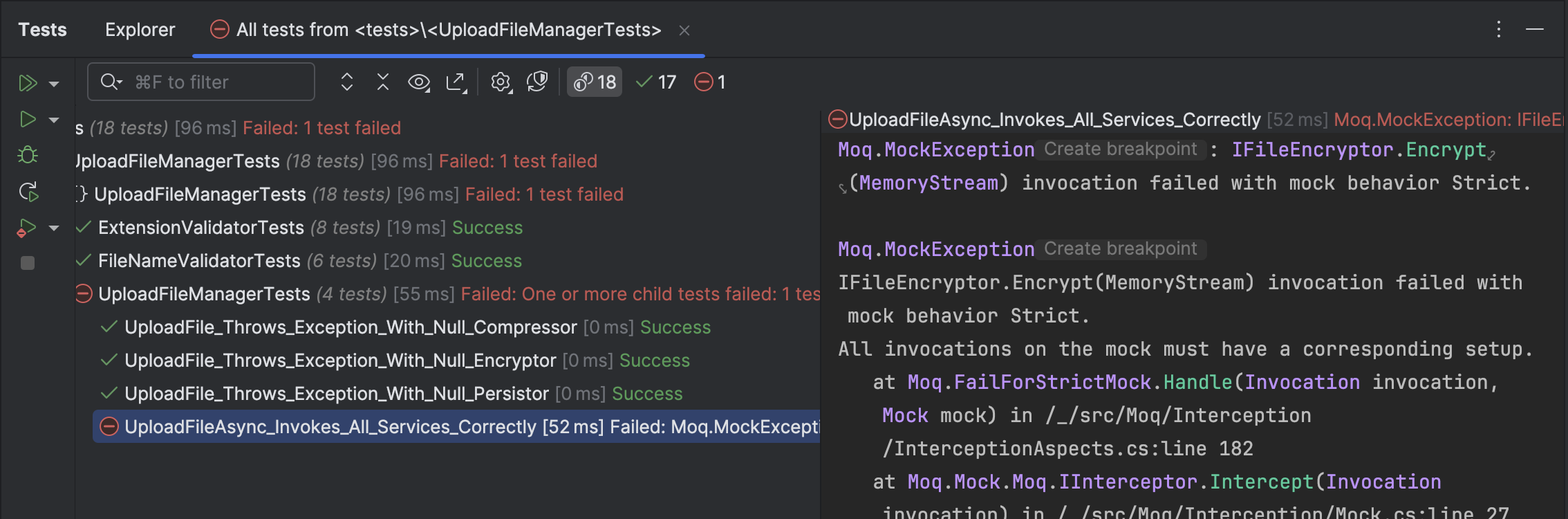Click the first Create breakpoint link
This screenshot has height=519, width=1568.
pyautogui.click(x=1120, y=149)
